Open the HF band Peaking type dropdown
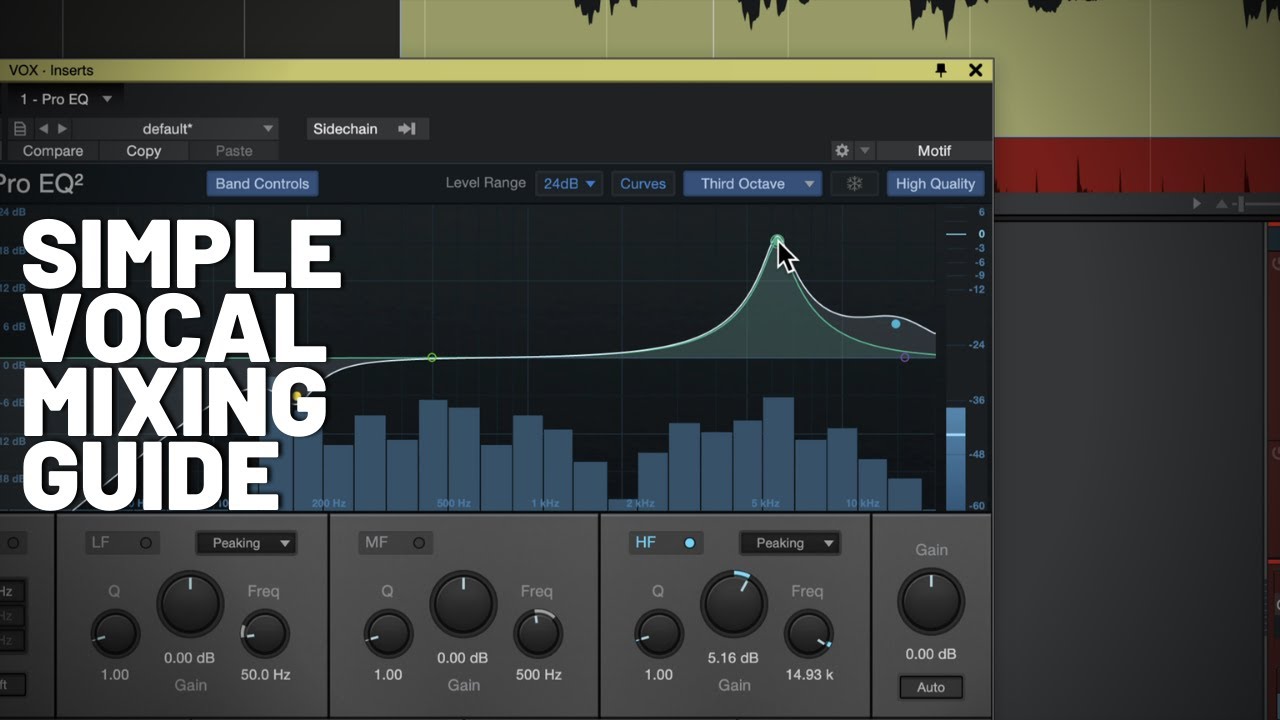Image resolution: width=1280 pixels, height=720 pixels. click(790, 543)
